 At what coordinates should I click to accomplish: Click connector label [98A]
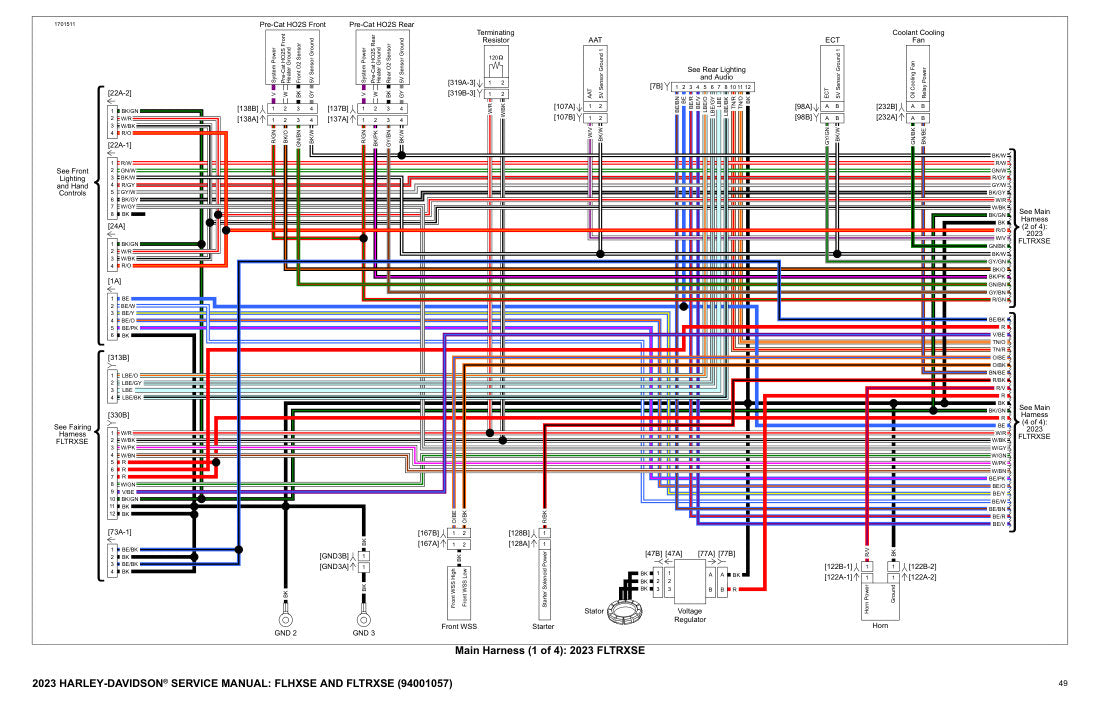coord(803,107)
